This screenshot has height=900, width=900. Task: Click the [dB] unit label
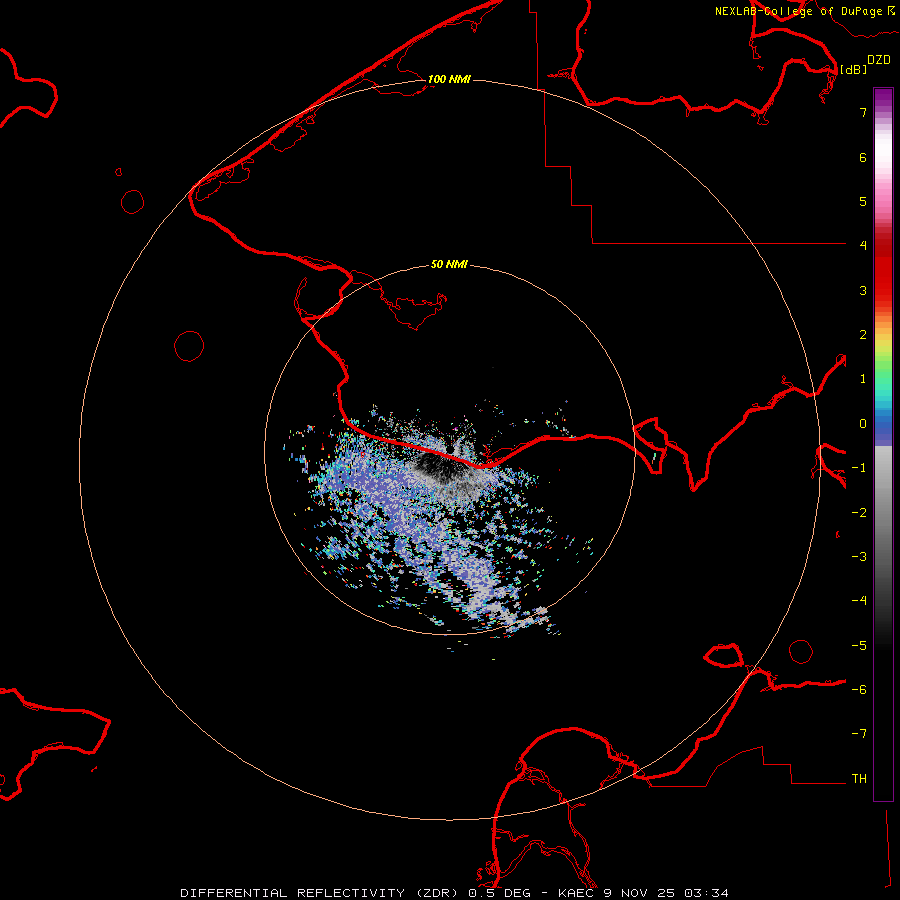tap(853, 69)
